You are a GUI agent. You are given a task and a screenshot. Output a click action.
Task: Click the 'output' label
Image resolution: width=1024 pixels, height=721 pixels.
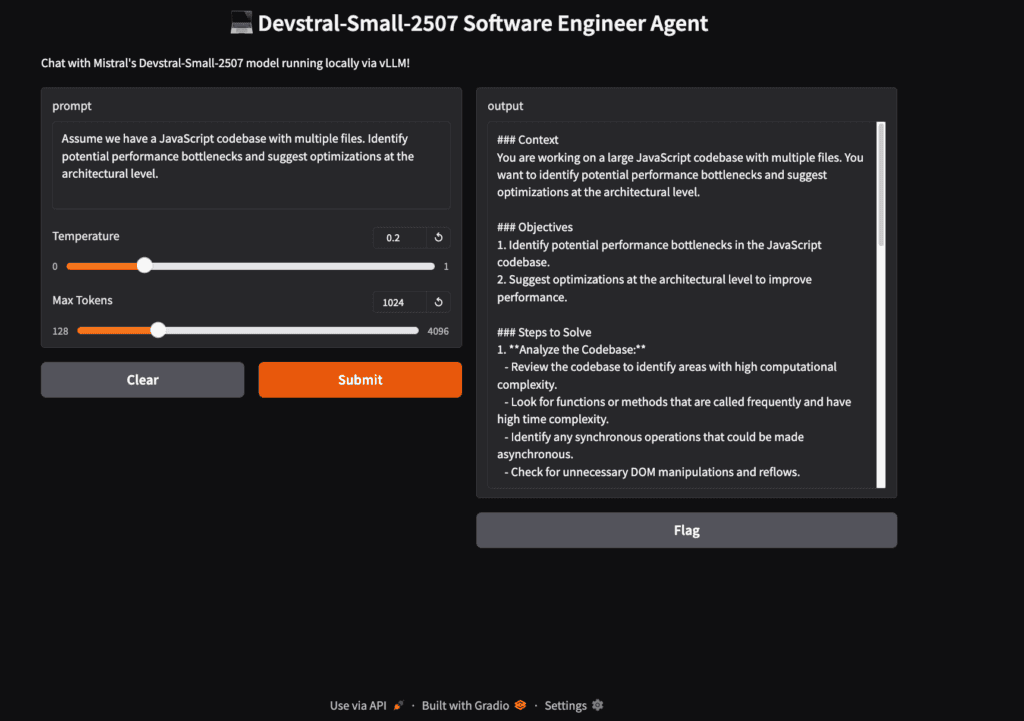505,106
